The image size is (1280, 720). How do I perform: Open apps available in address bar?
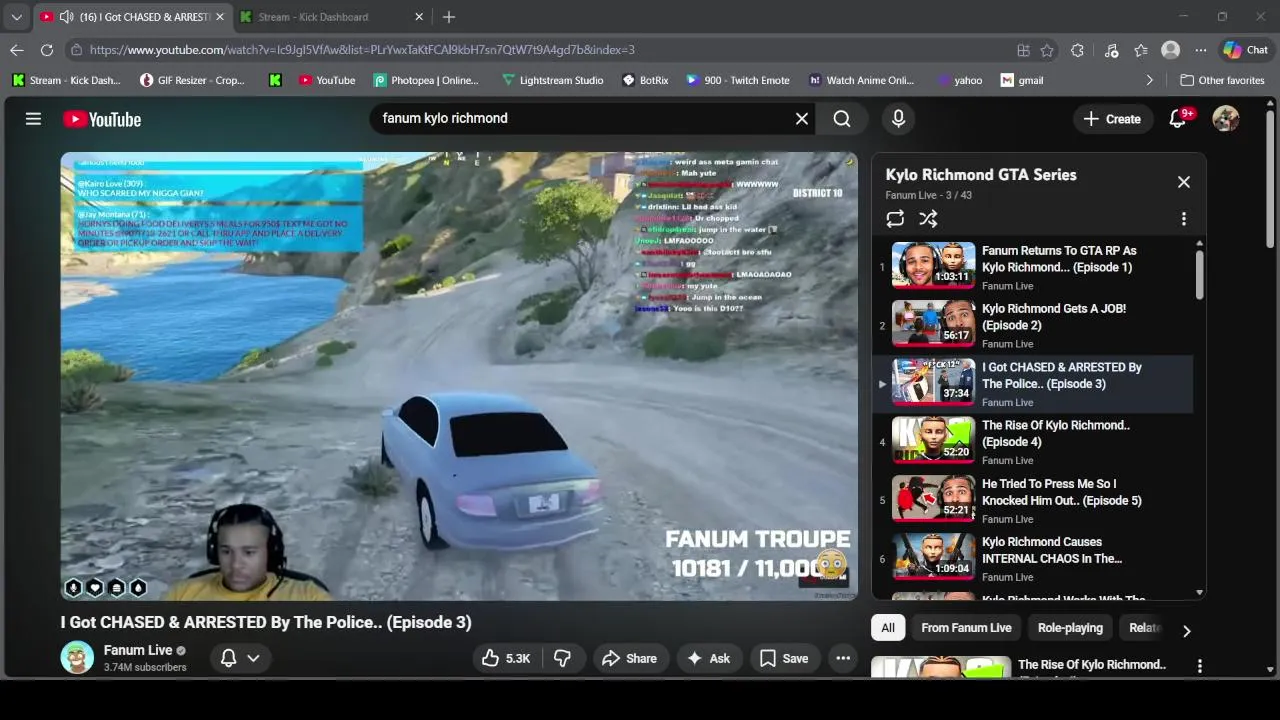coord(1023,50)
